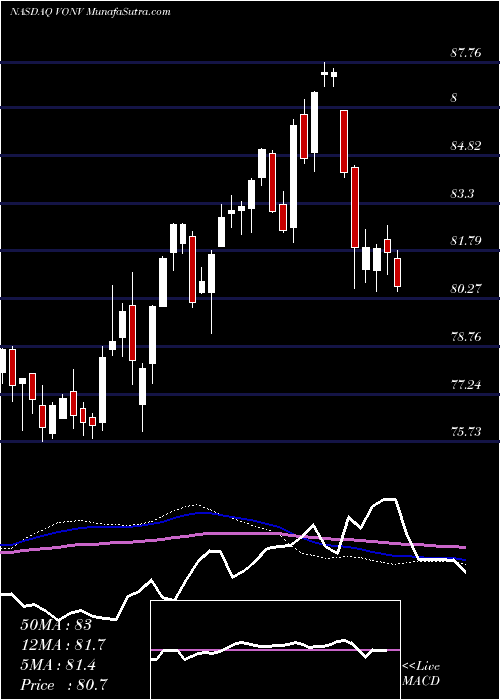Screen dimensions: 500x700
Task: Click the 81.79 price level label
Action: (466, 241)
